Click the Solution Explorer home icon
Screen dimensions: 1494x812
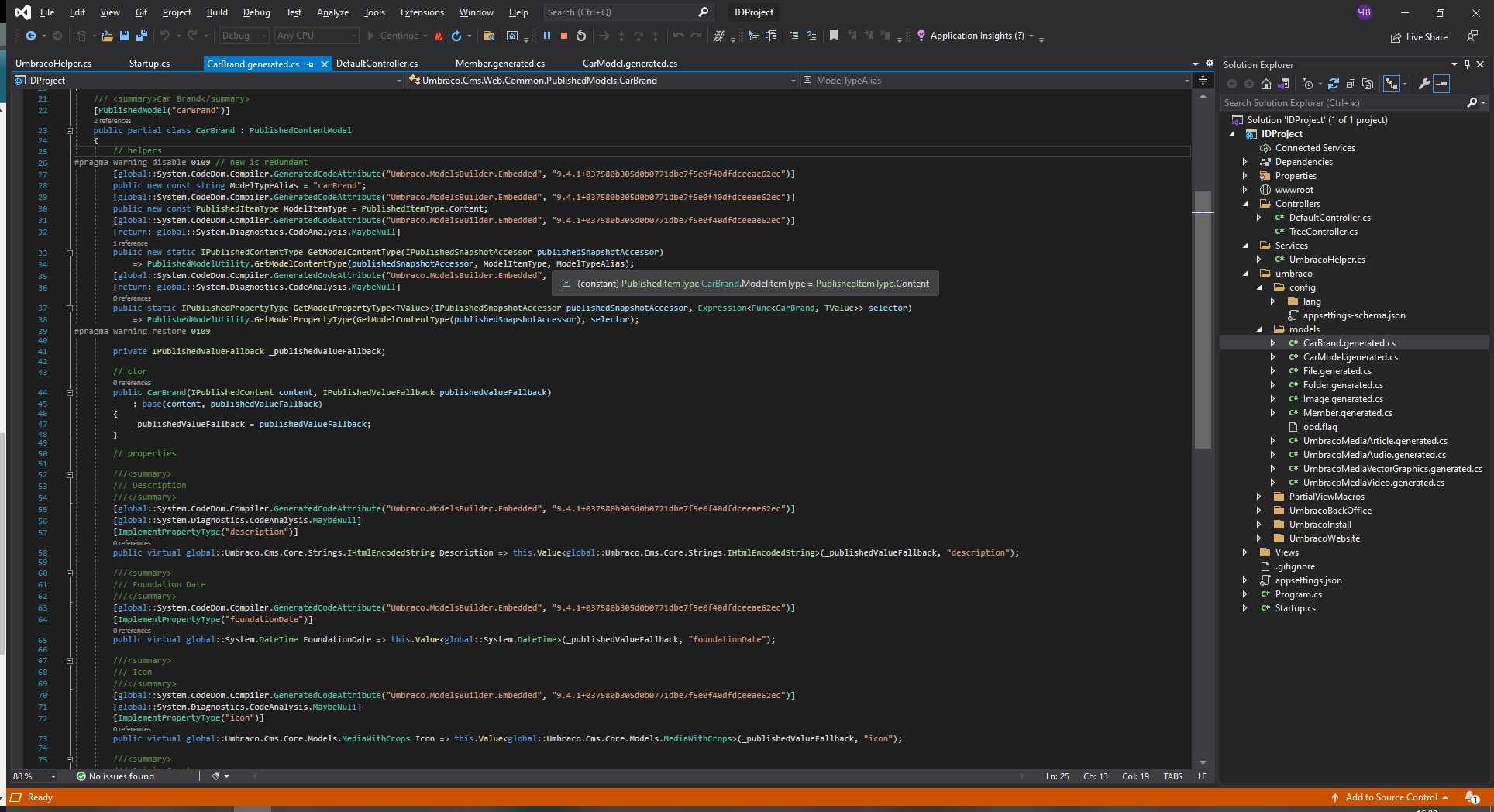click(x=1266, y=84)
